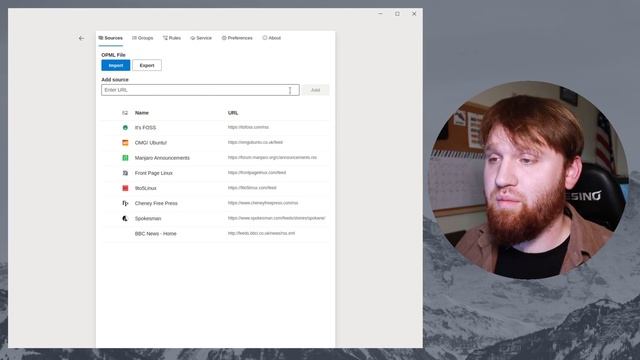Viewport: 640px width, 360px height.
Task: Click the 9to5linux.com feed URL
Action: coord(252,188)
